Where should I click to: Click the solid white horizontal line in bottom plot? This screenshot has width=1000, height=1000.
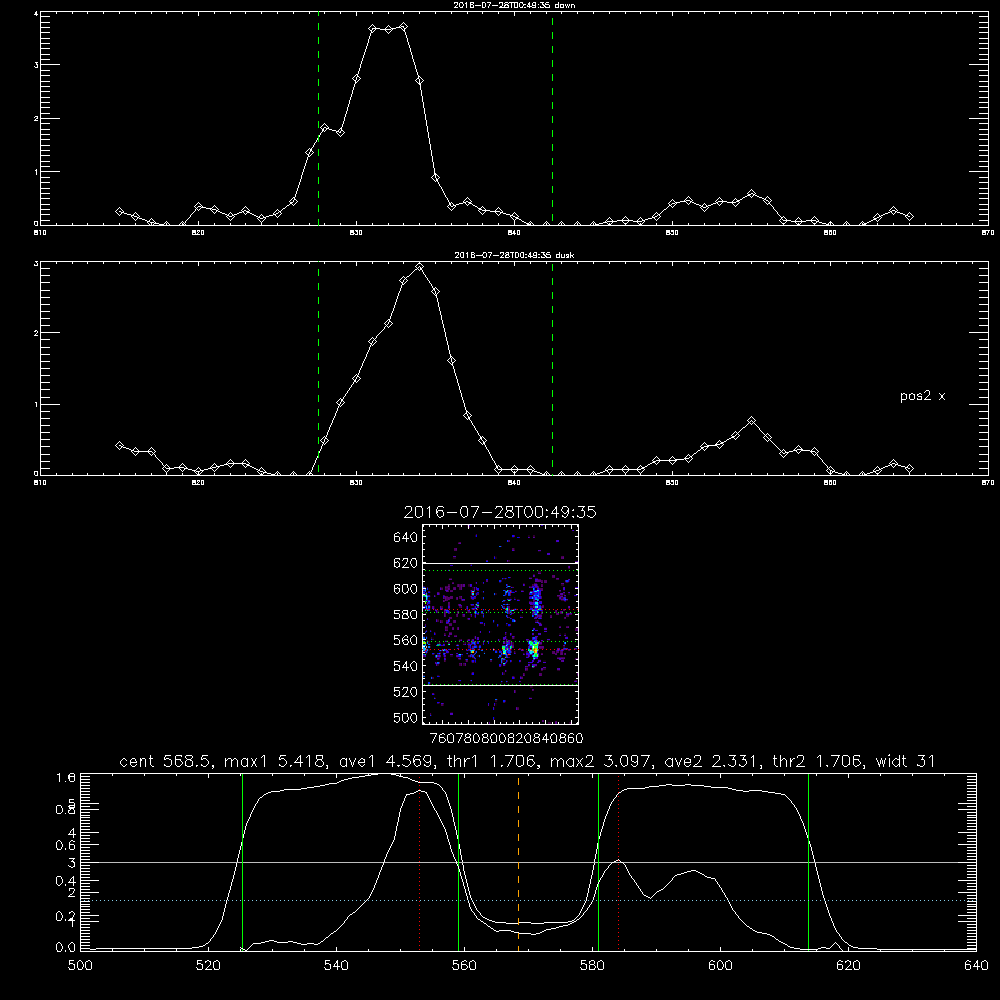528,862
